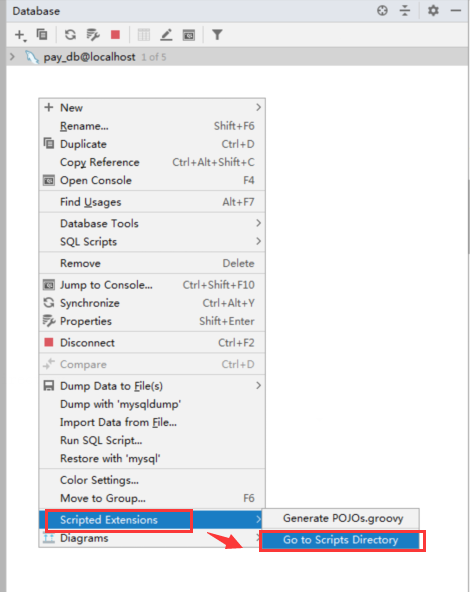Open the New submenu
Viewport: 470px width, 592px height.
click(152, 108)
